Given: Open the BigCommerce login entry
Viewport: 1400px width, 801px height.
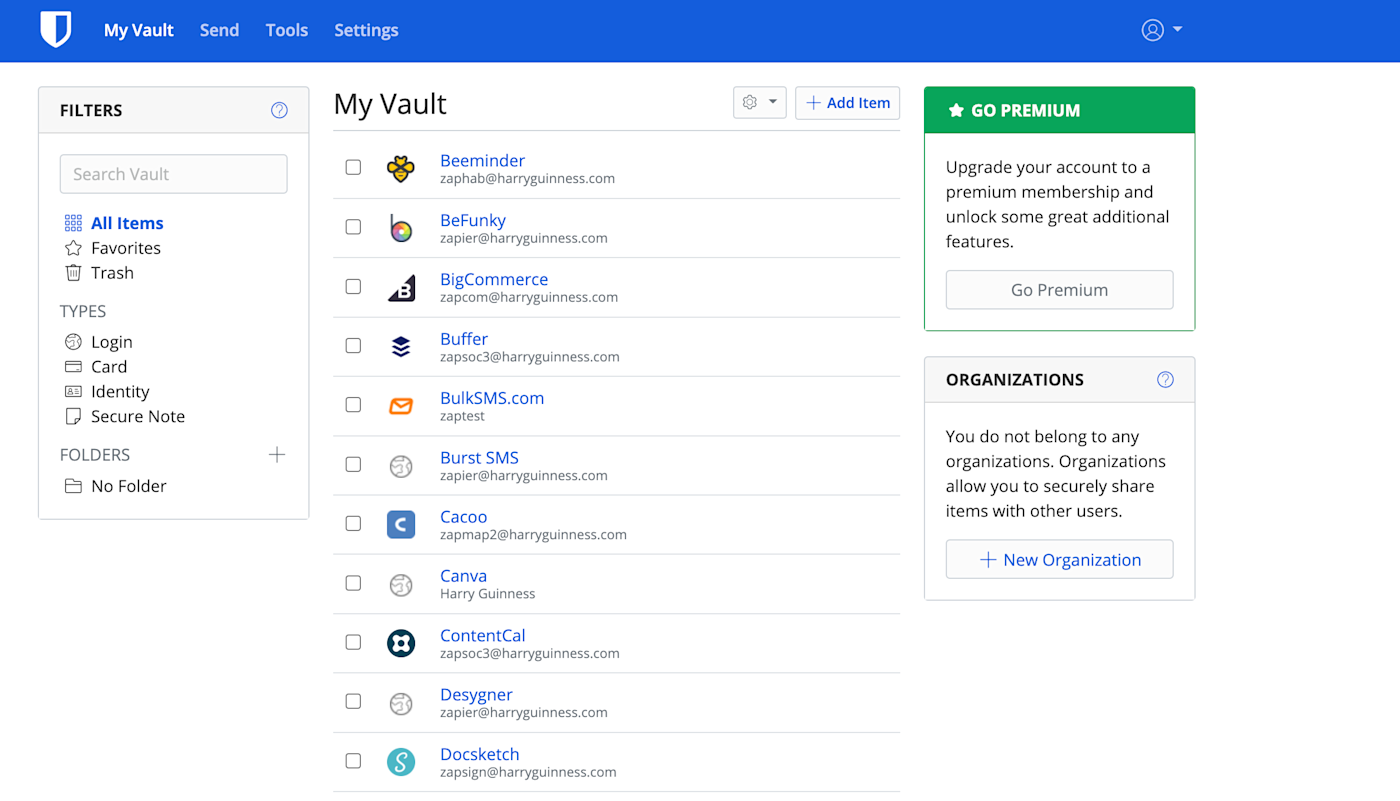Looking at the screenshot, I should [x=494, y=280].
